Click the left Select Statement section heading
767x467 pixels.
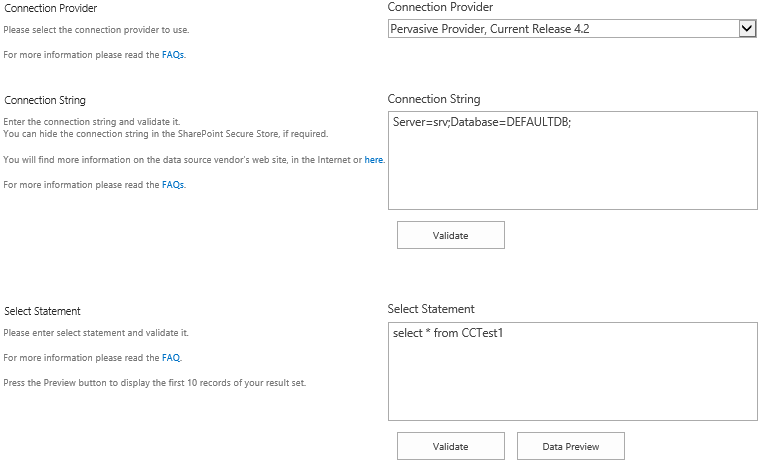42,311
